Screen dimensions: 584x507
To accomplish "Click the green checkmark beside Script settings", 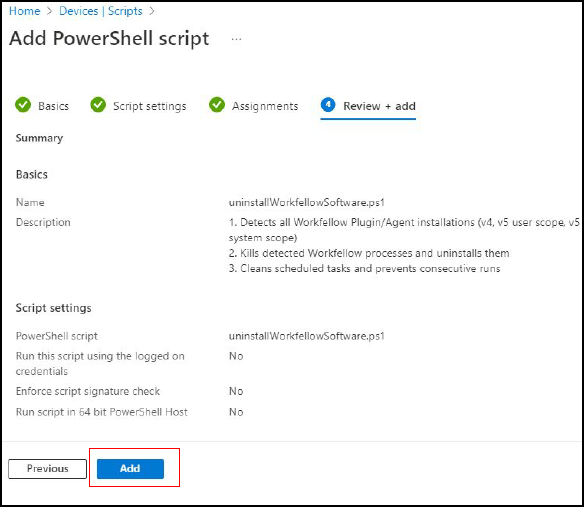I will (x=98, y=105).
